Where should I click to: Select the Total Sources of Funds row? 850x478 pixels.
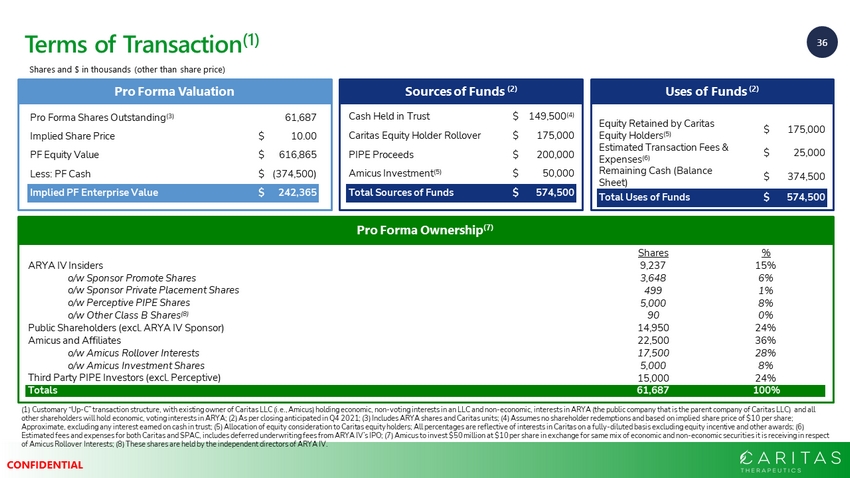[458, 192]
